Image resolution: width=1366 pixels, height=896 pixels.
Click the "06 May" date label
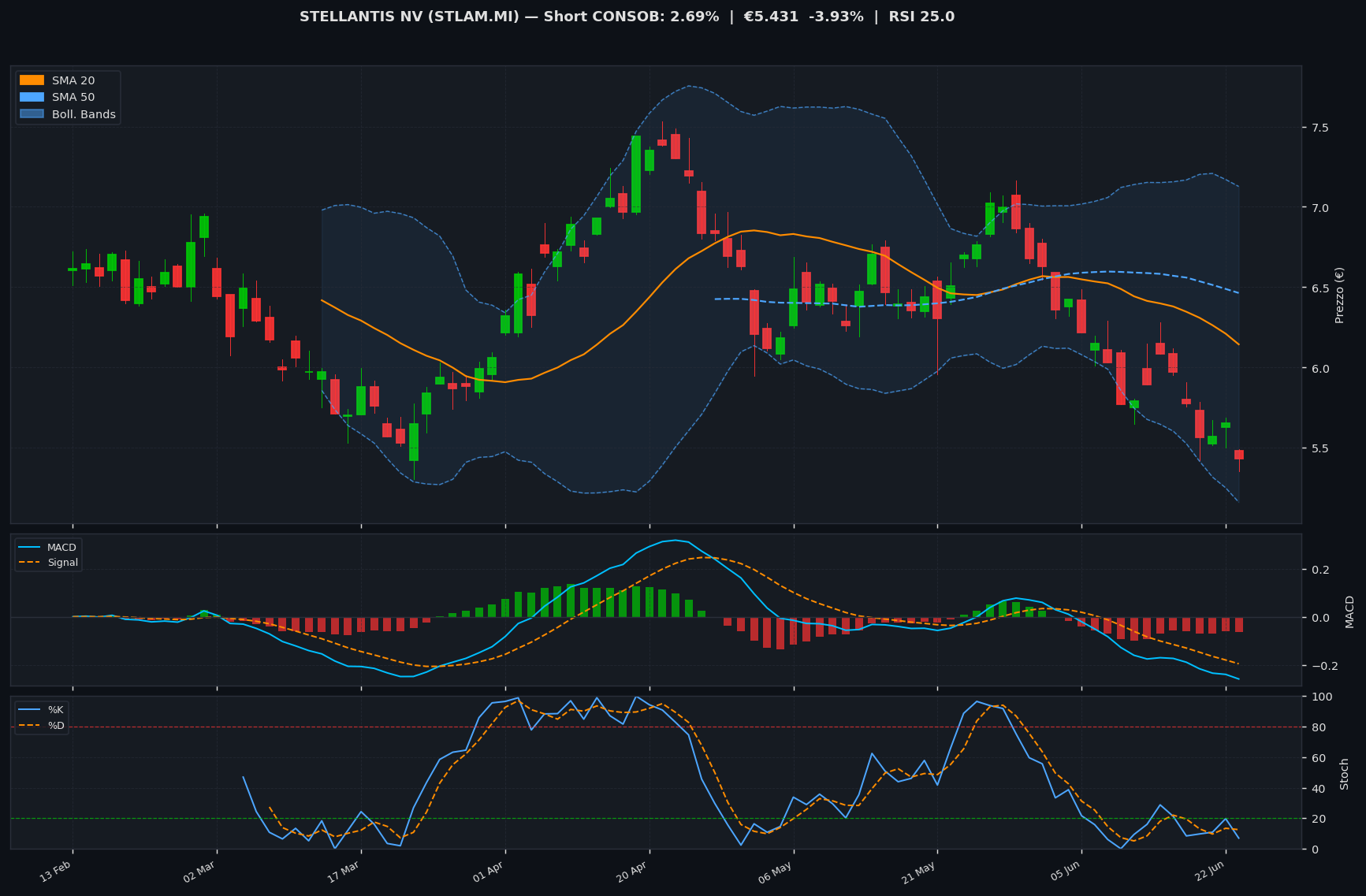(776, 871)
